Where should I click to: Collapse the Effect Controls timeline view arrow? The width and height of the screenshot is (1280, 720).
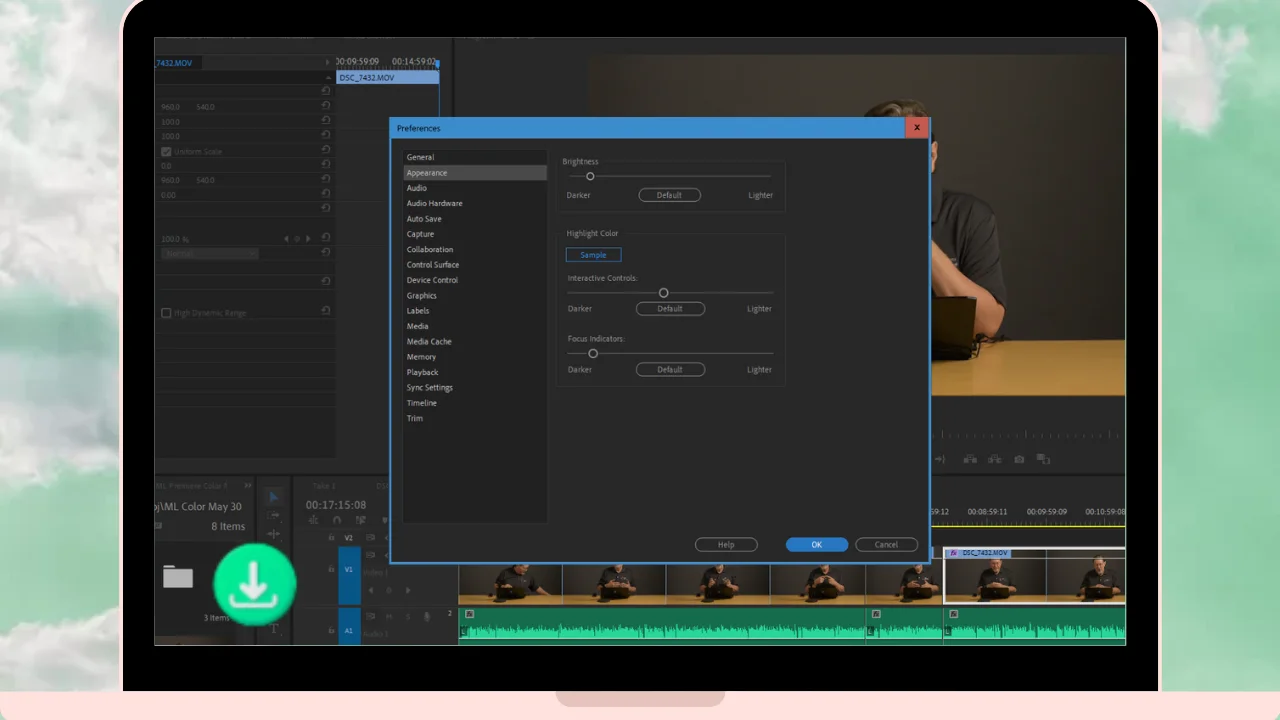(x=327, y=62)
